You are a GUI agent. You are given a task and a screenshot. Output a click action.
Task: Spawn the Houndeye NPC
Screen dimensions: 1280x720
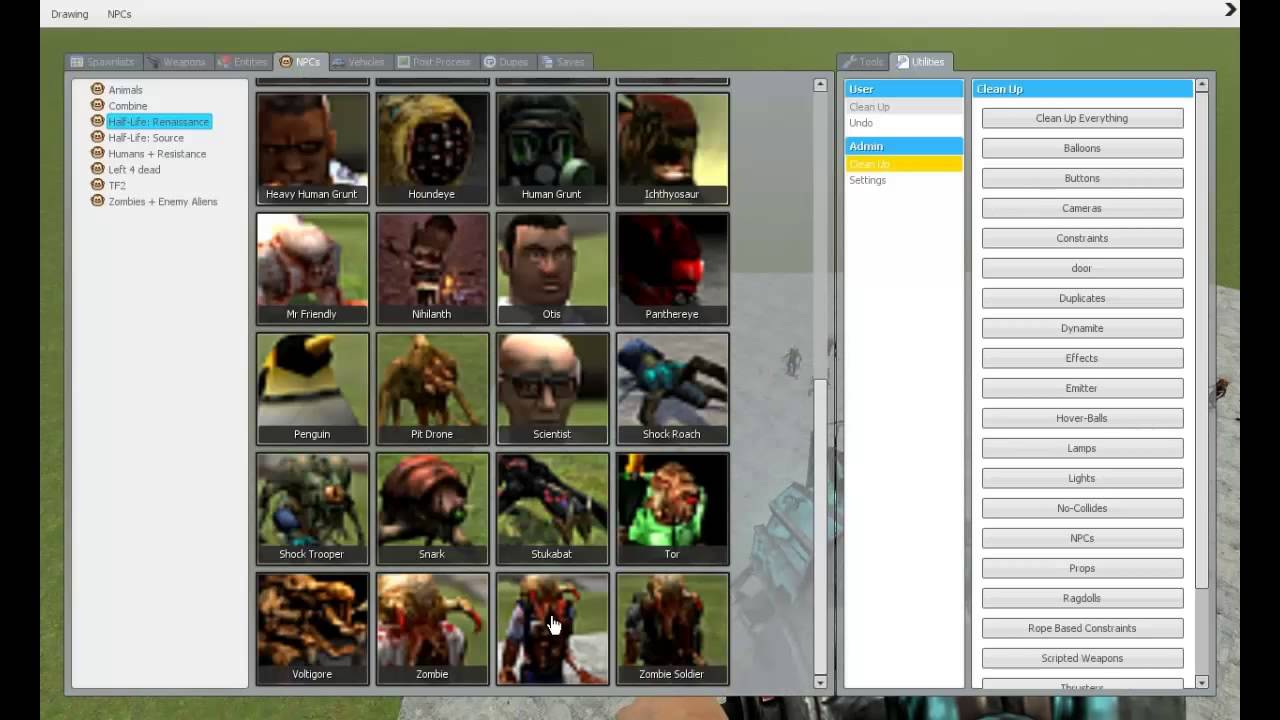[432, 149]
